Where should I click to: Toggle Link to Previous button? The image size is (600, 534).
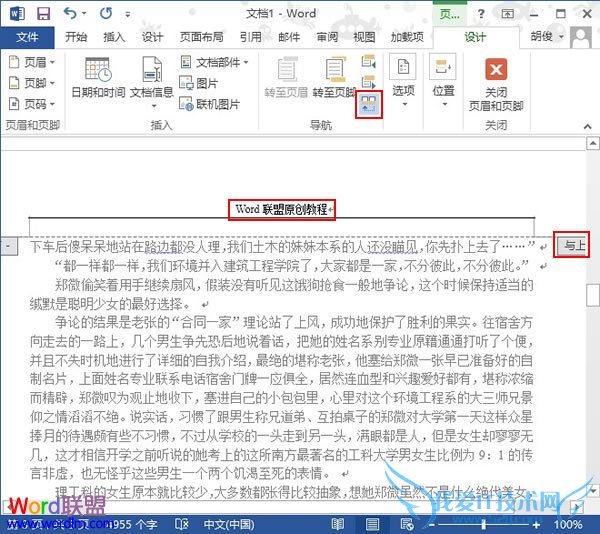coord(368,104)
